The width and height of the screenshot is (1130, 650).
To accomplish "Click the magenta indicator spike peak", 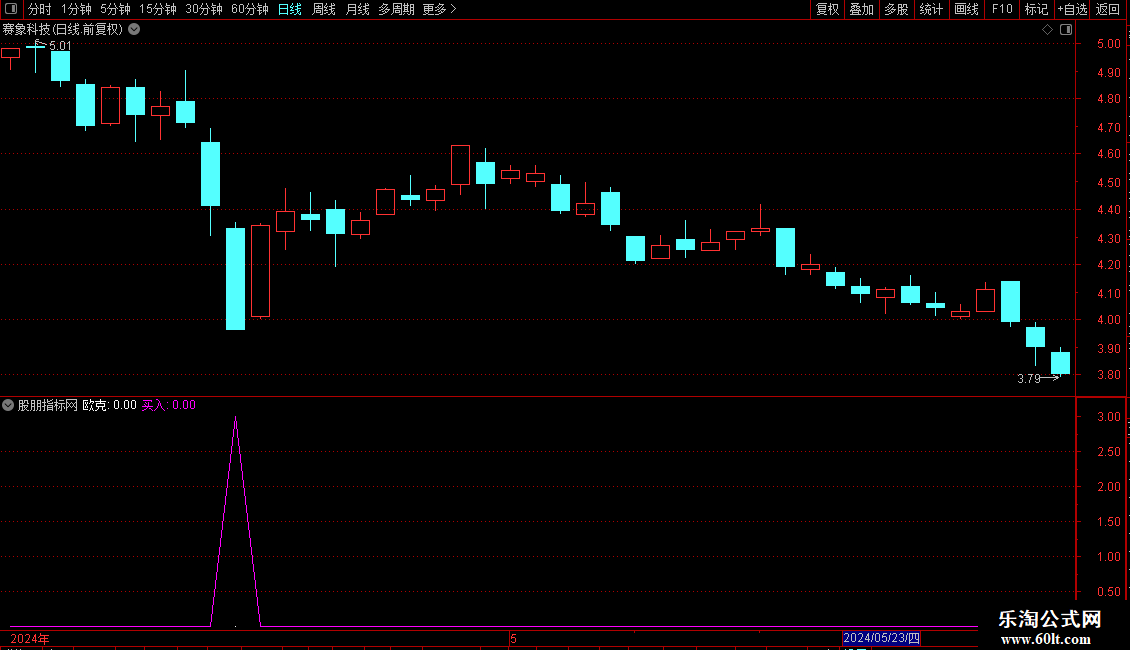I will [x=236, y=418].
